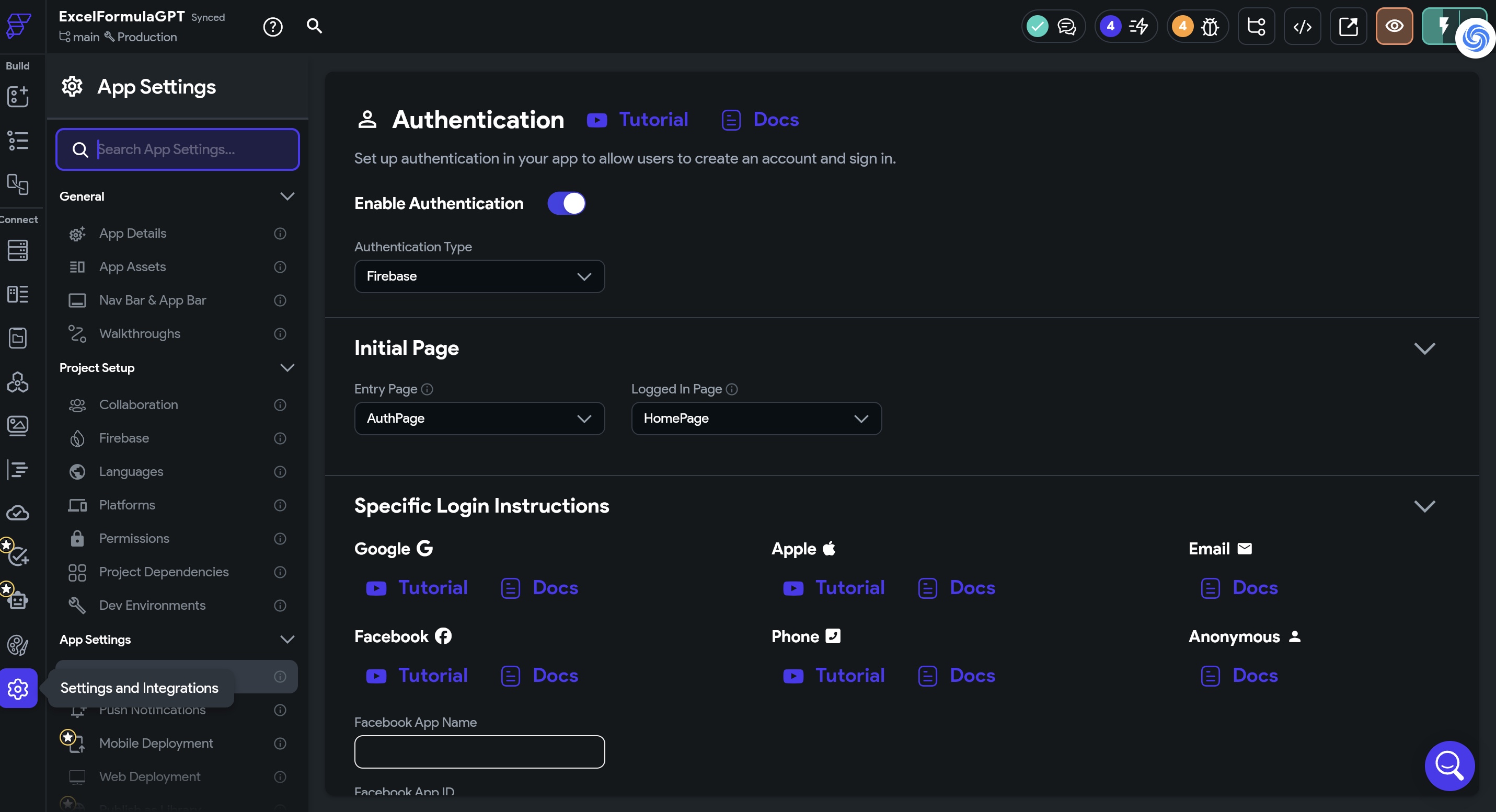
Task: Open the branching icon in top bar
Action: [1256, 26]
